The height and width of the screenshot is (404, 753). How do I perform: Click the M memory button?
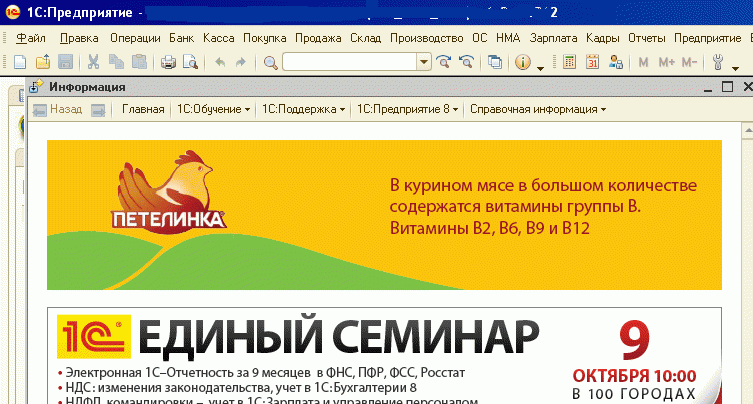click(x=644, y=62)
